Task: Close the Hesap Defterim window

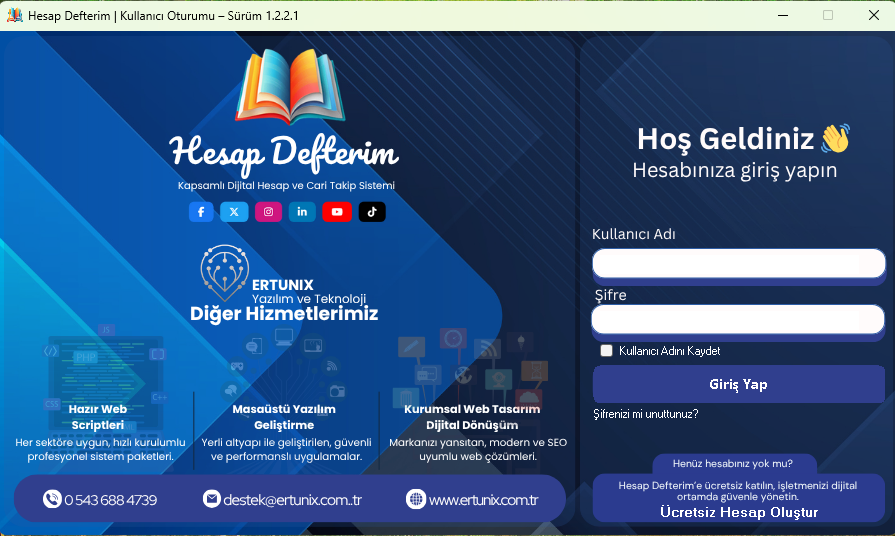Action: tap(873, 15)
